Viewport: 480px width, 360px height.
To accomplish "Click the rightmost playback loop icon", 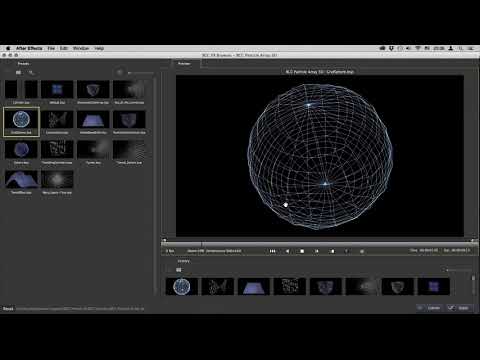I will [x=362, y=251].
